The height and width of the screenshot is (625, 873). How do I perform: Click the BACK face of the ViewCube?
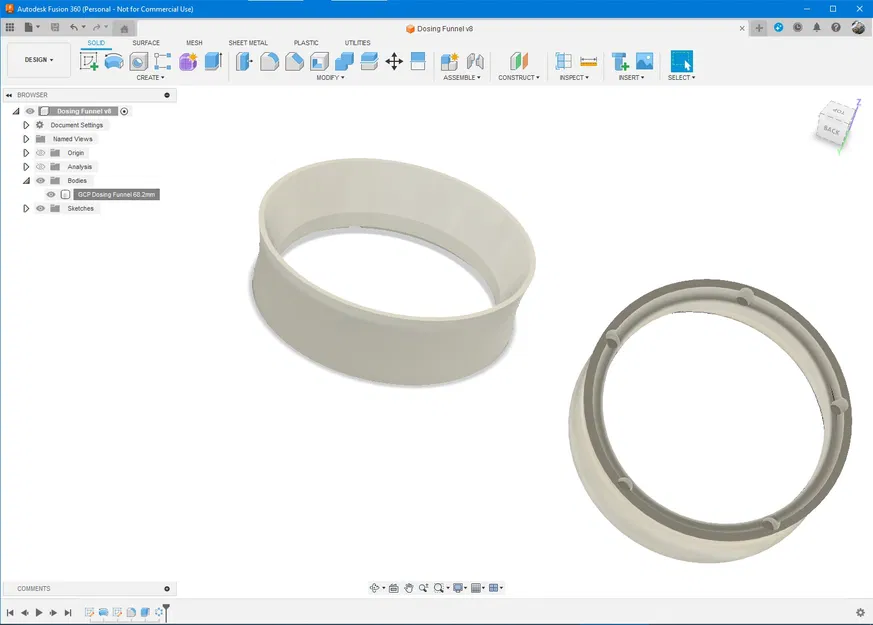[833, 127]
